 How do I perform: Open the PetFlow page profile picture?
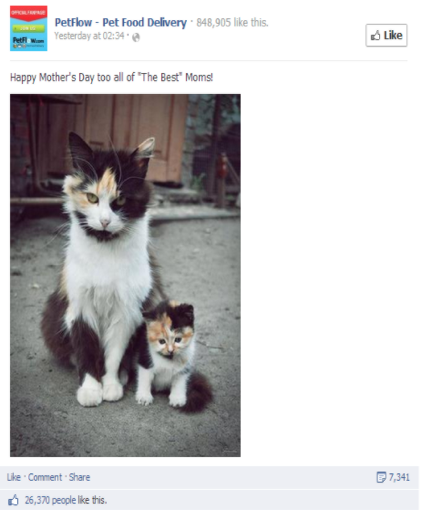[x=29, y=28]
